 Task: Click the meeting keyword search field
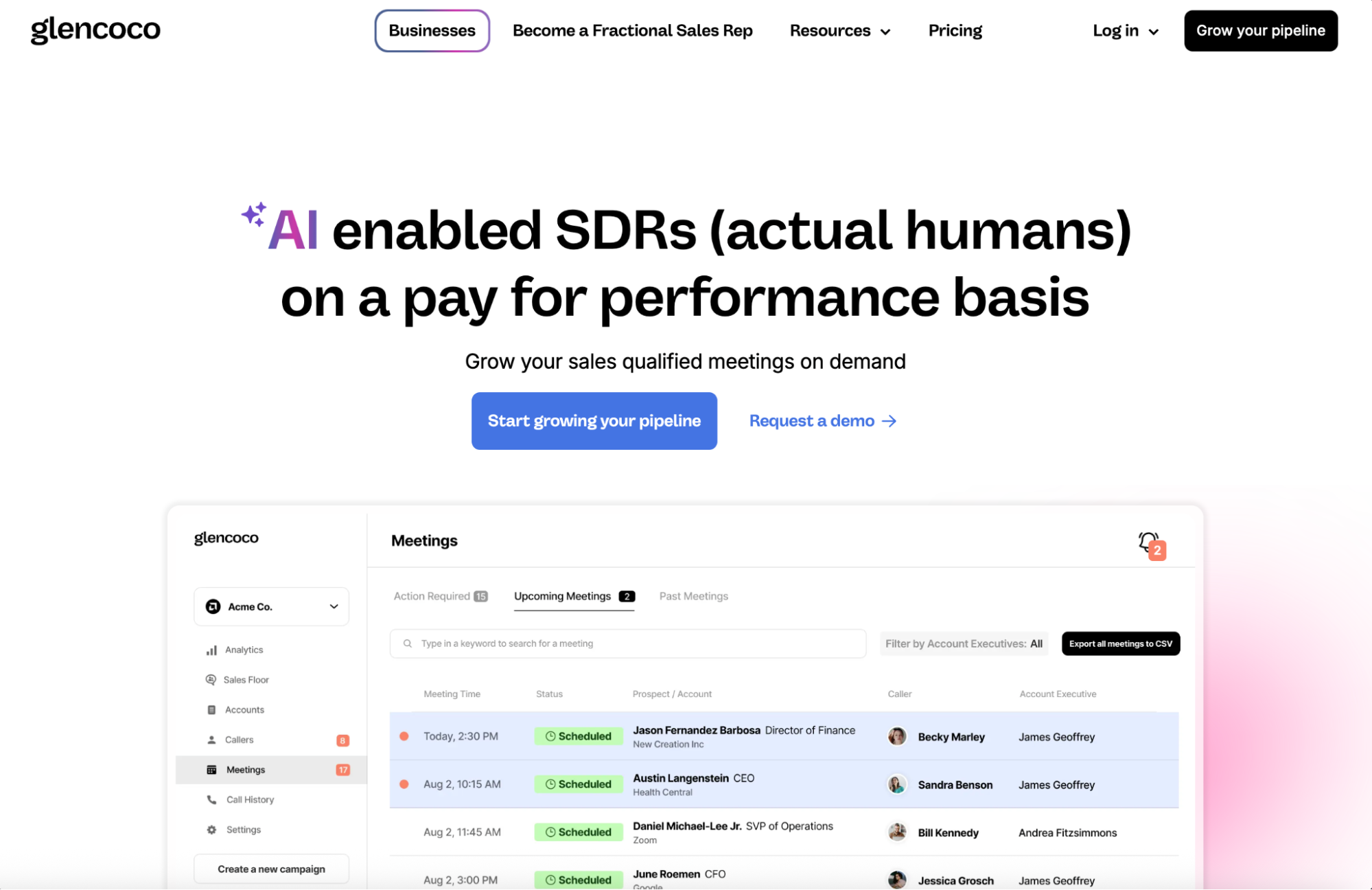pyautogui.click(x=627, y=643)
